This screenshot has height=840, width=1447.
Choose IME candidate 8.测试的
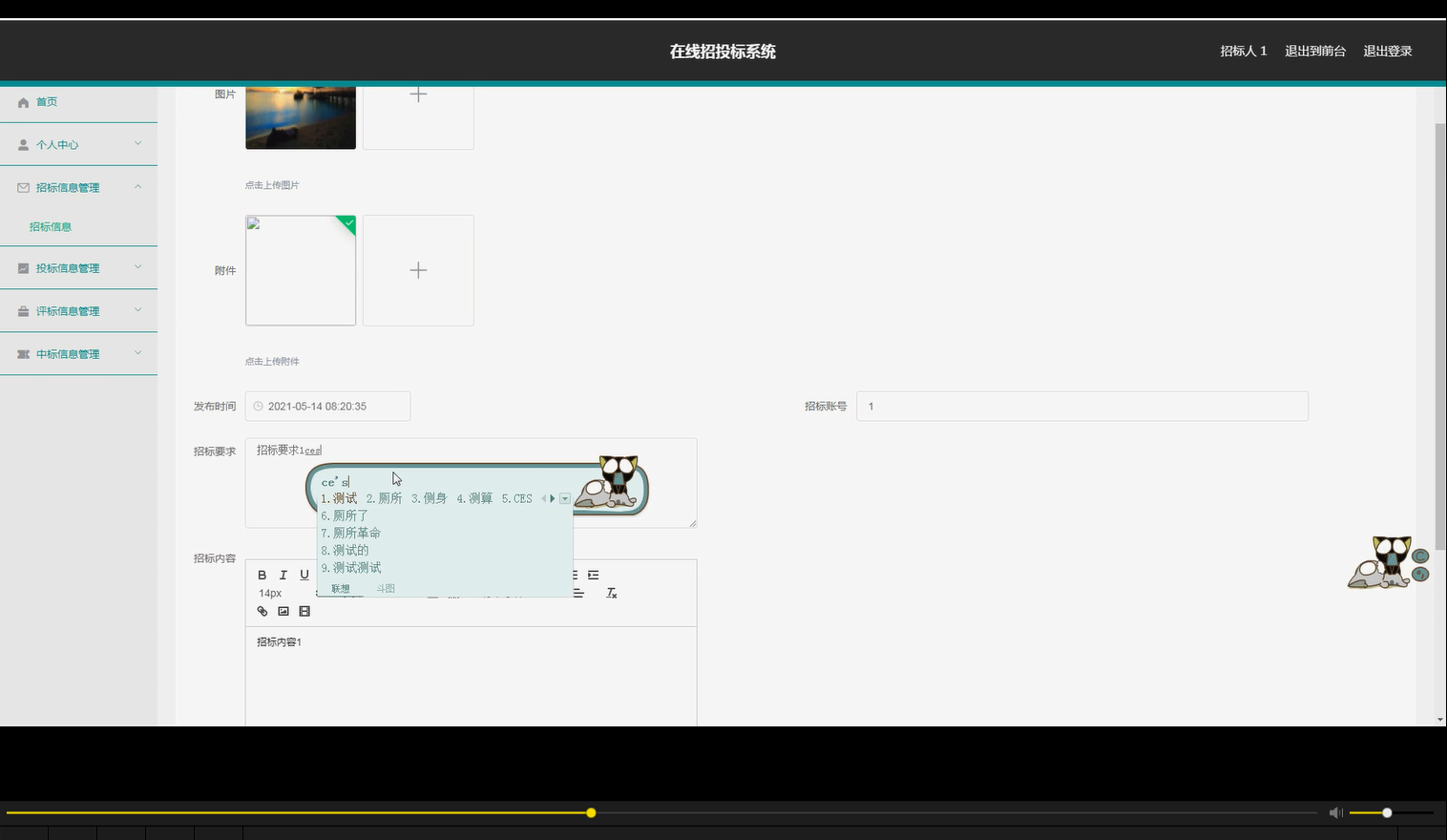pos(345,551)
